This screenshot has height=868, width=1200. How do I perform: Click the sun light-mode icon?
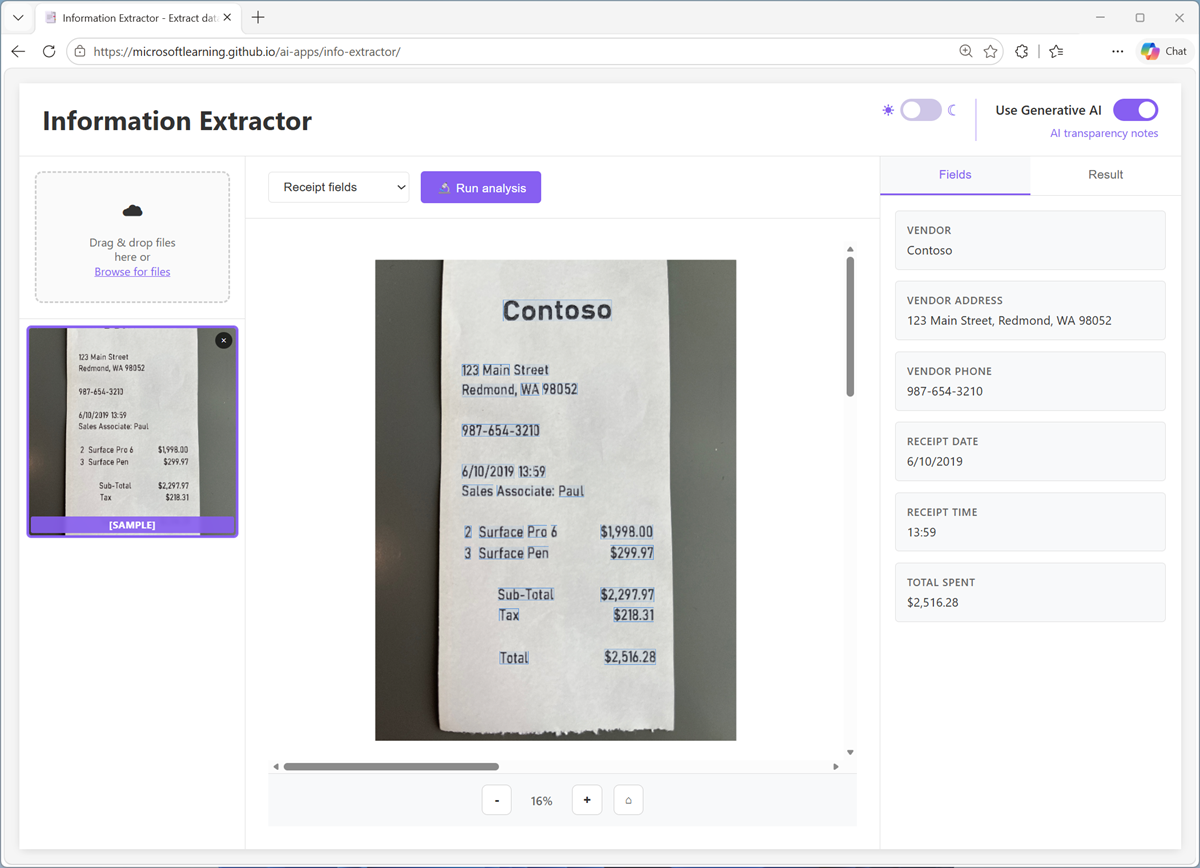[x=888, y=110]
